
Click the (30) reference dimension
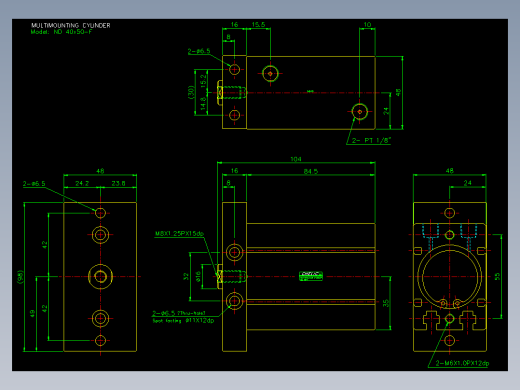coord(191,92)
